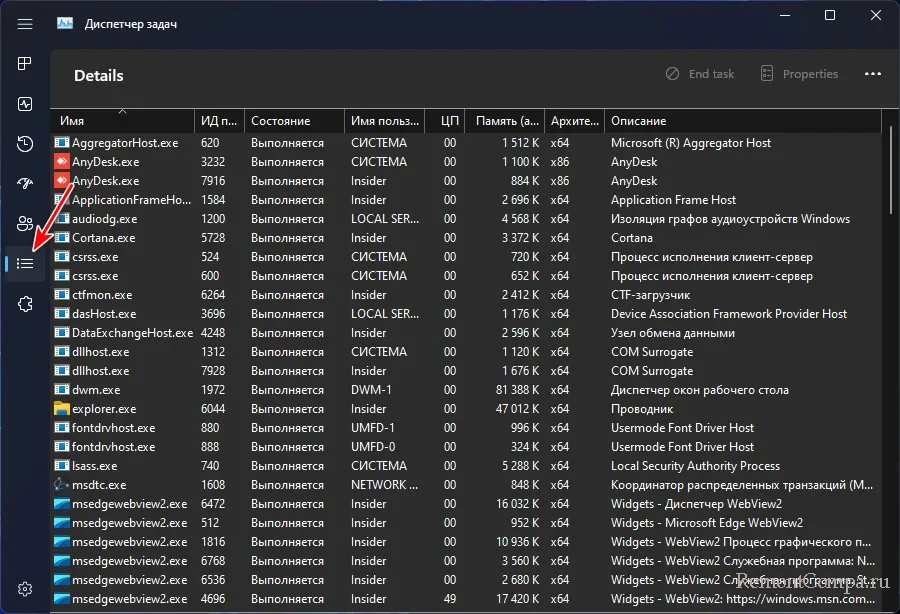
Task: Click the AnyDesk icon for PID 3232
Action: click(61, 162)
